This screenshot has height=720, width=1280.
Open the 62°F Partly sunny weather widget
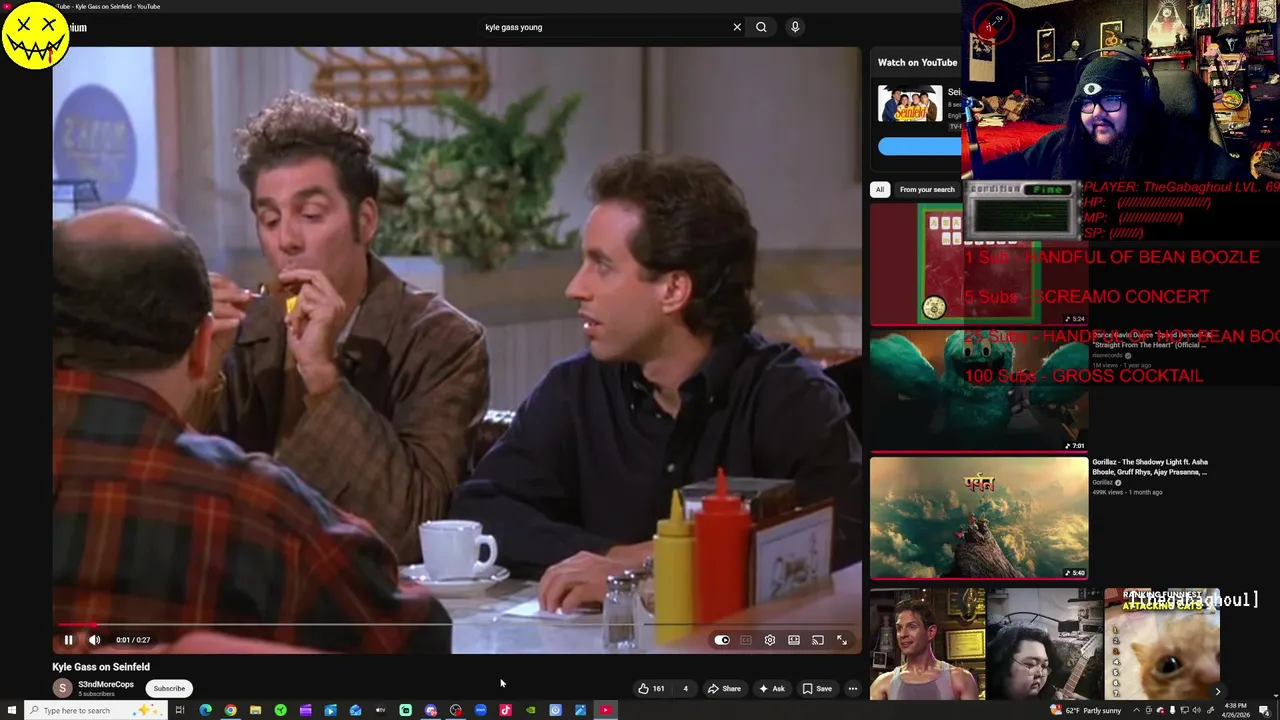click(1085, 710)
